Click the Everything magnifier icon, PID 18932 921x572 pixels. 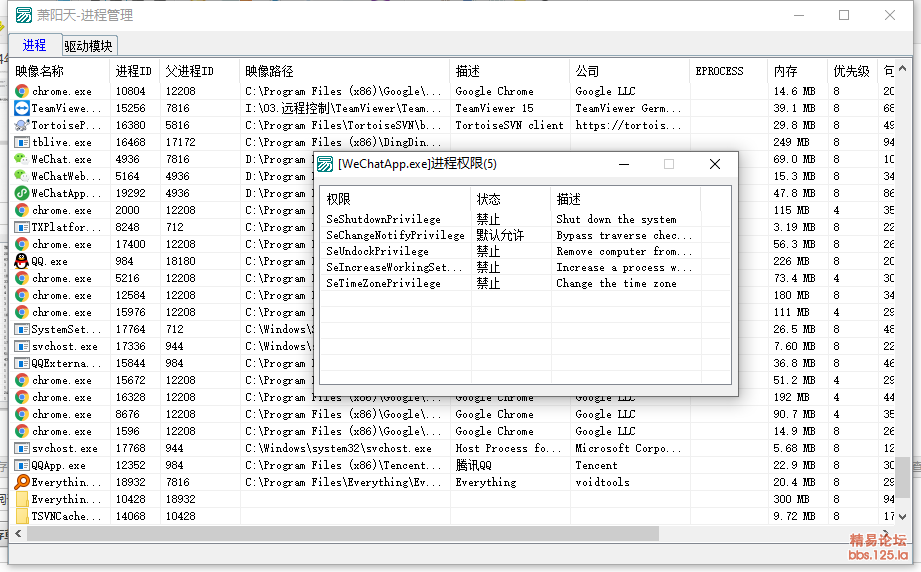[22, 482]
